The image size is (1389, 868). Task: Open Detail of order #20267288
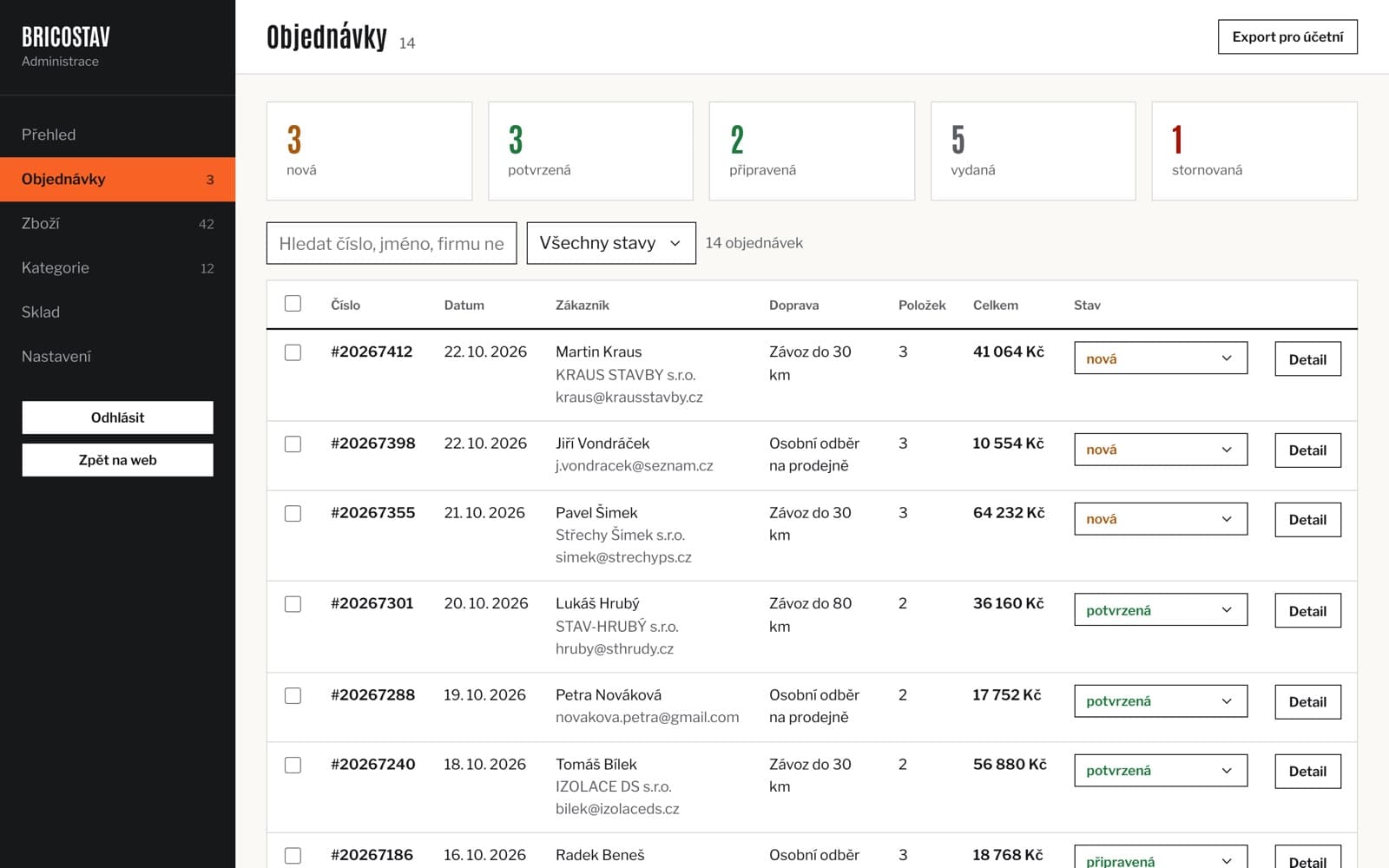pos(1307,702)
